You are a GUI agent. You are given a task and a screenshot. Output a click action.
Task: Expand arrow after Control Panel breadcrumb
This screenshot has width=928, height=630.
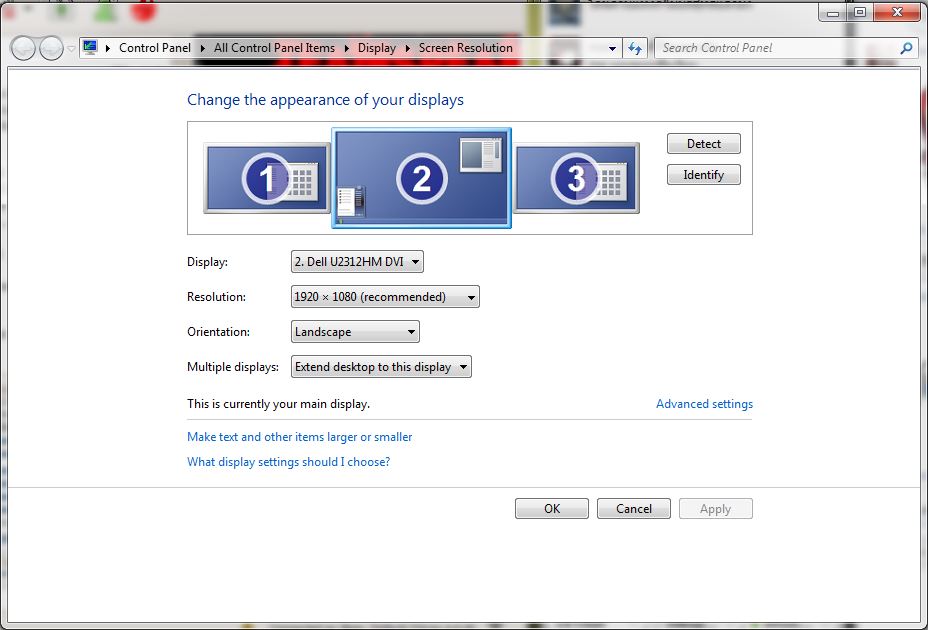tap(202, 48)
